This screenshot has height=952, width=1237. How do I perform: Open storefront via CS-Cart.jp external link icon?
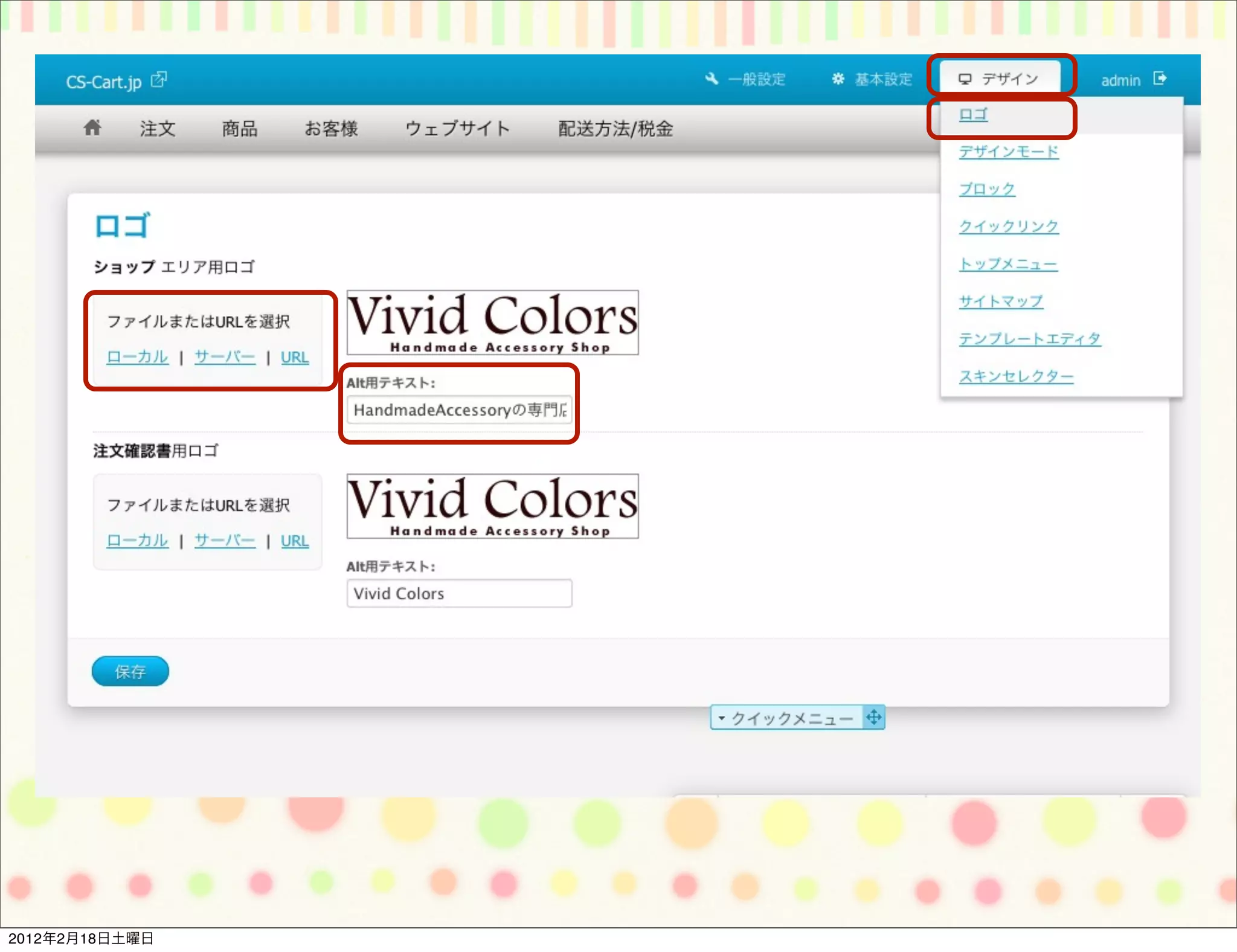click(159, 79)
